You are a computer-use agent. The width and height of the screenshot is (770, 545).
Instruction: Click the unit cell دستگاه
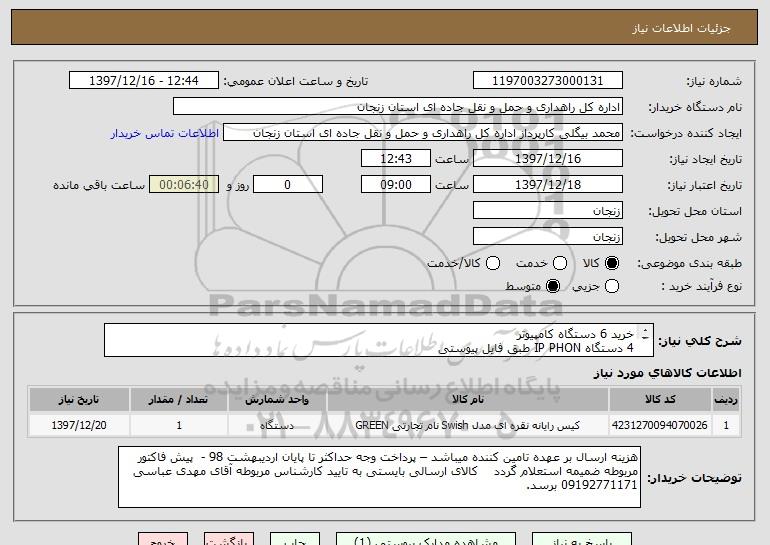pos(277,425)
